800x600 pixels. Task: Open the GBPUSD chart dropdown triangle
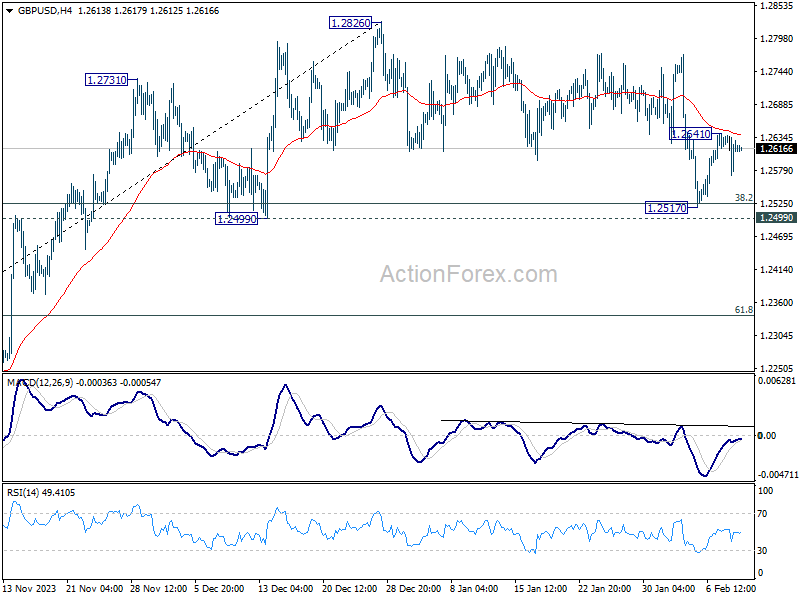(10, 11)
